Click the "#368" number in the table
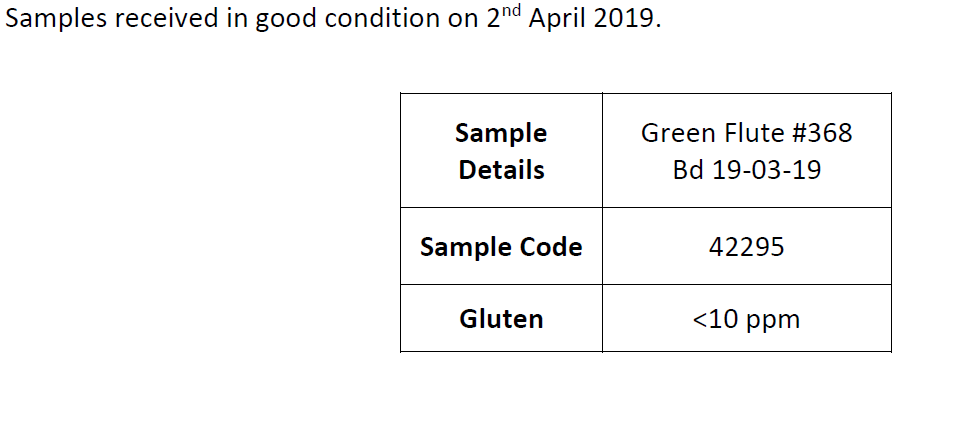967x432 pixels. coord(822,133)
